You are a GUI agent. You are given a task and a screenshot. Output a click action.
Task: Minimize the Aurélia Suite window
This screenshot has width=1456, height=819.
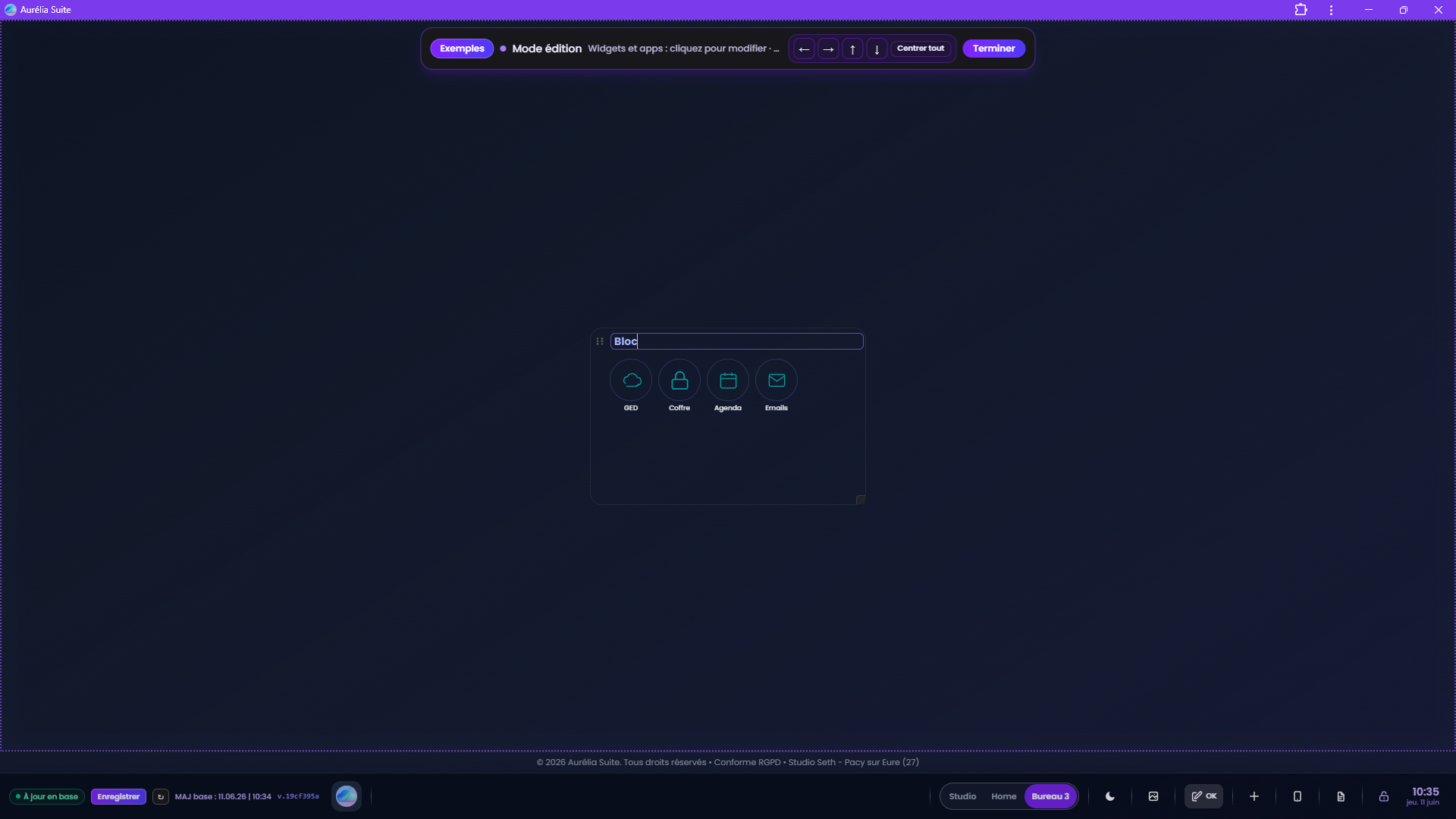coord(1369,10)
